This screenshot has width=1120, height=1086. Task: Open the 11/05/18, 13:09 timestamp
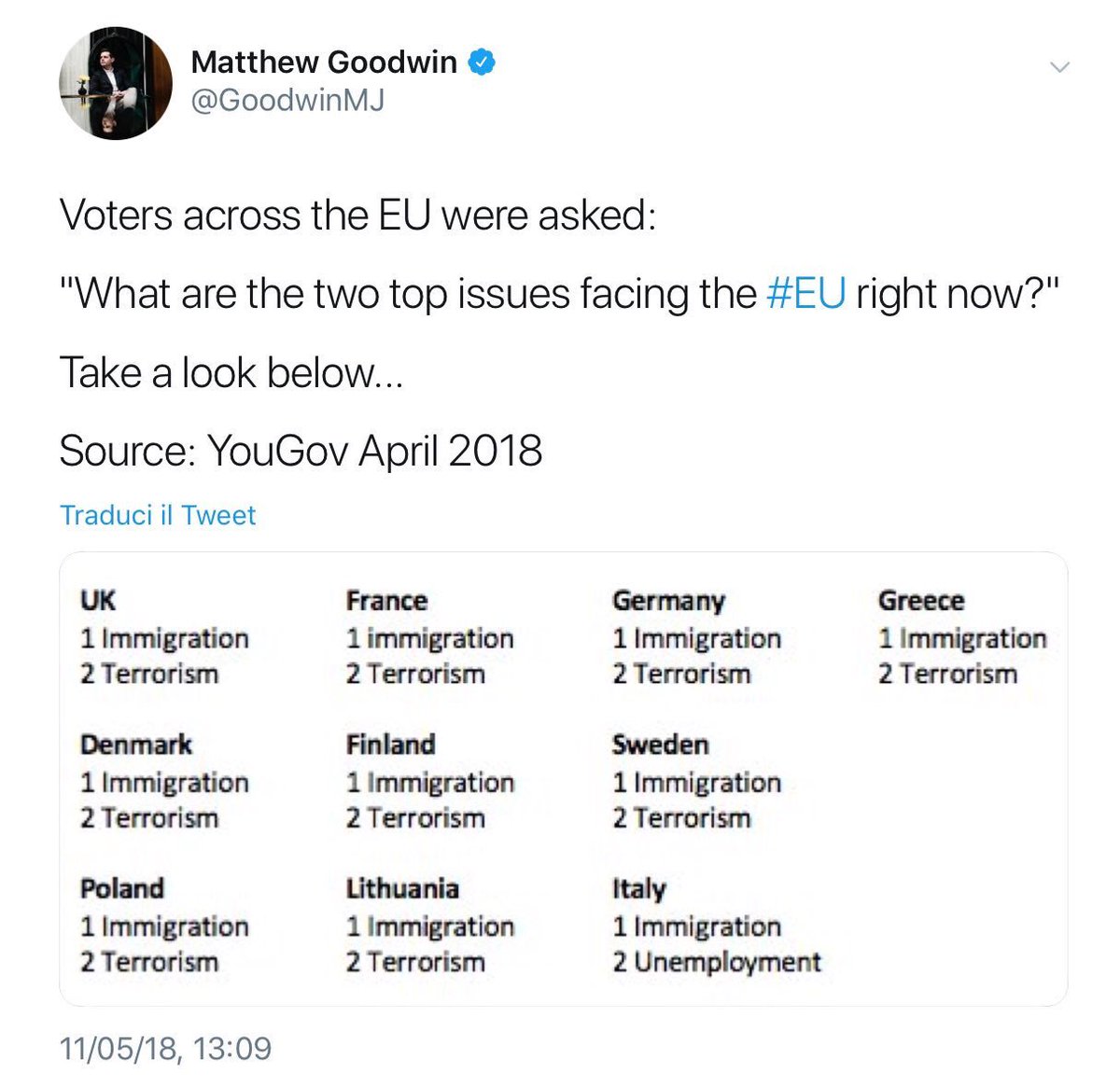(x=165, y=1048)
